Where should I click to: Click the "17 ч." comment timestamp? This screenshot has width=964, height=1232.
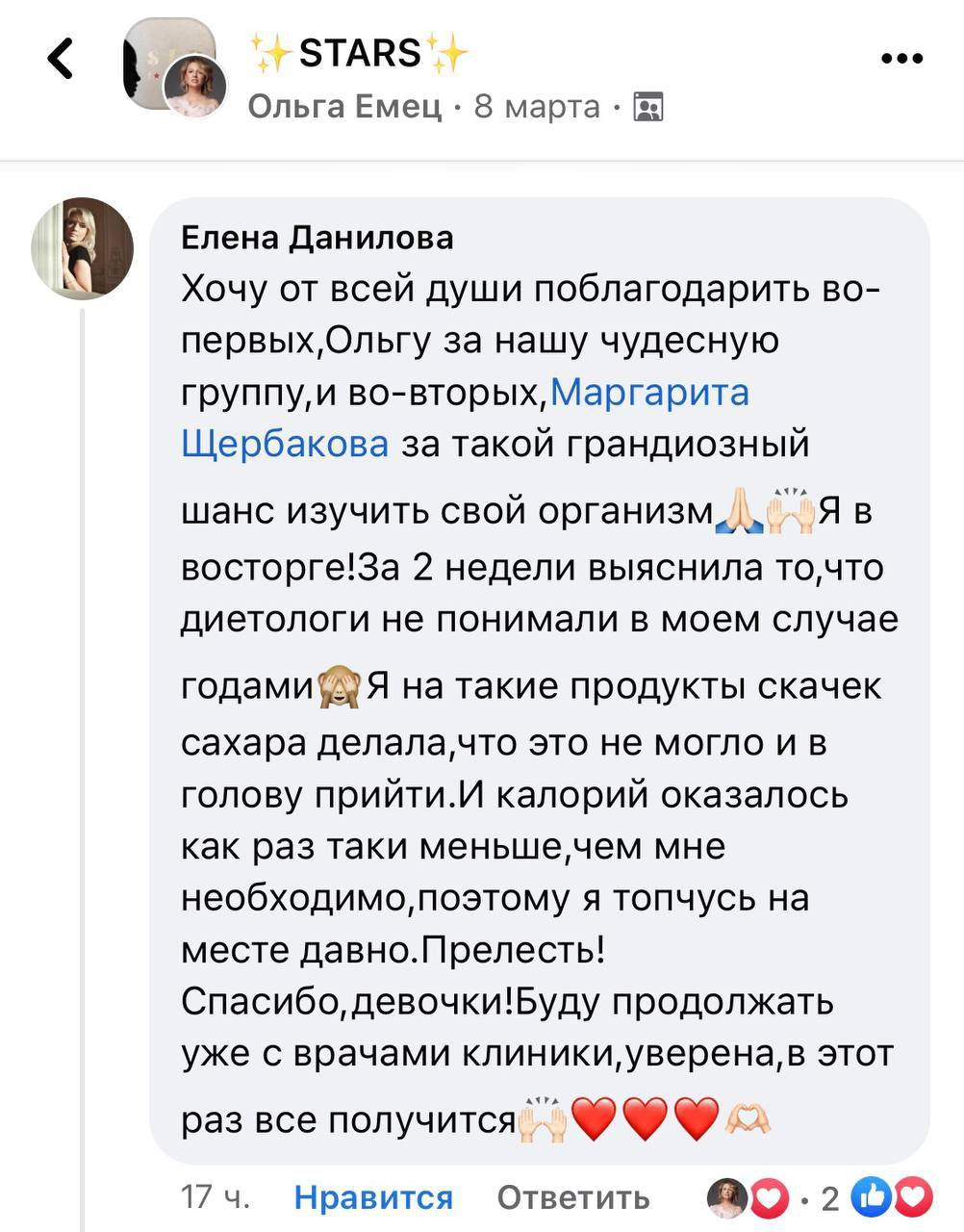point(216,1197)
